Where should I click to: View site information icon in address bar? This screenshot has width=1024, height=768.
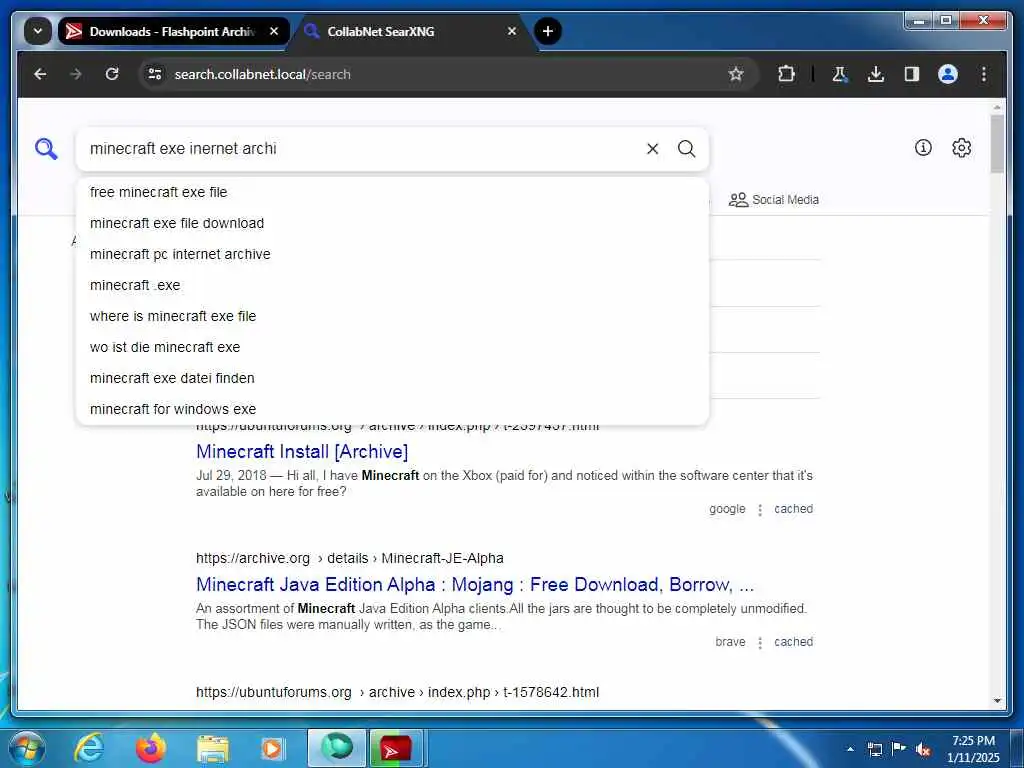(x=155, y=74)
